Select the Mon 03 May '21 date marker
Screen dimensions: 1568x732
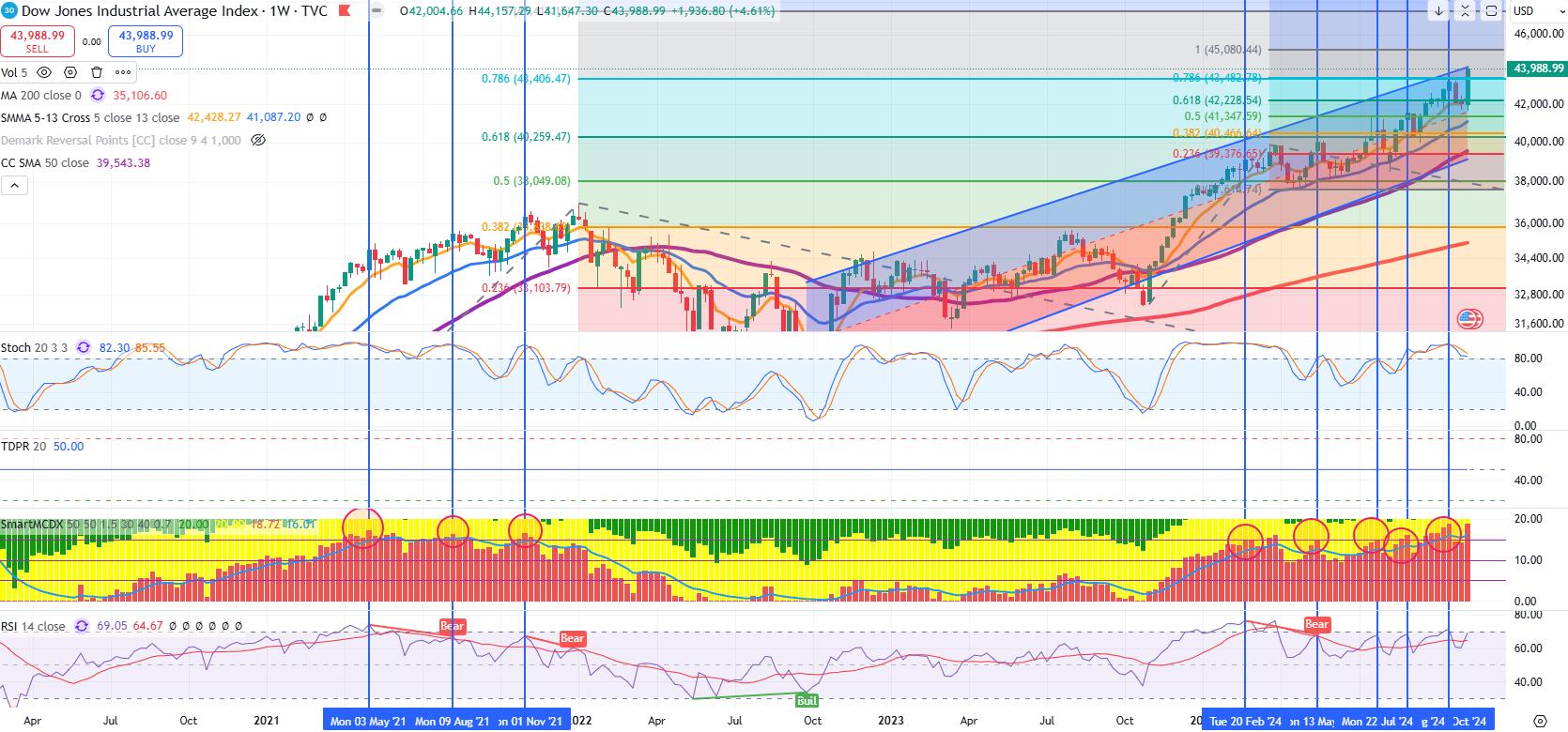[x=369, y=721]
